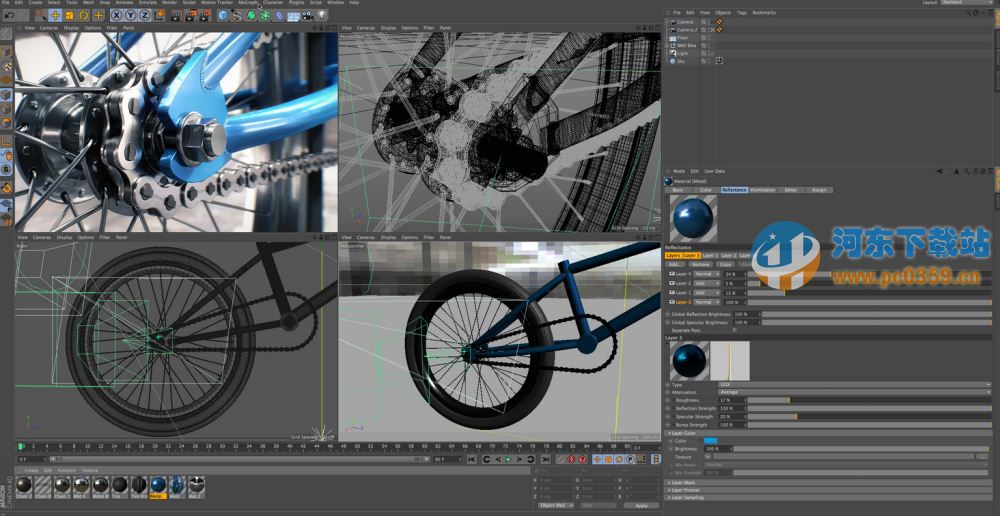
Task: Open the Attenuation Average dropdown
Action: (855, 392)
